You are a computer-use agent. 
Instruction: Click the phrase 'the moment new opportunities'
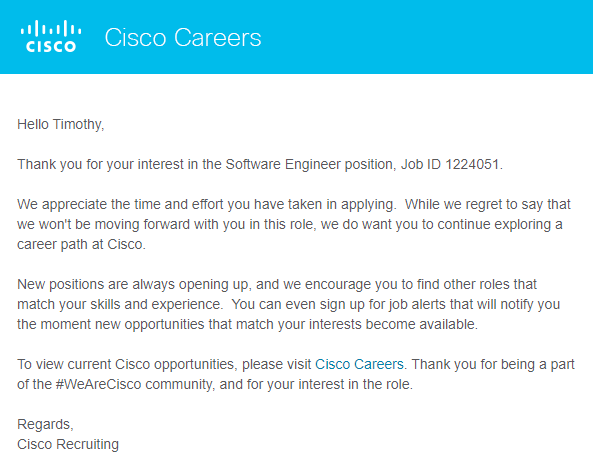pos(110,324)
